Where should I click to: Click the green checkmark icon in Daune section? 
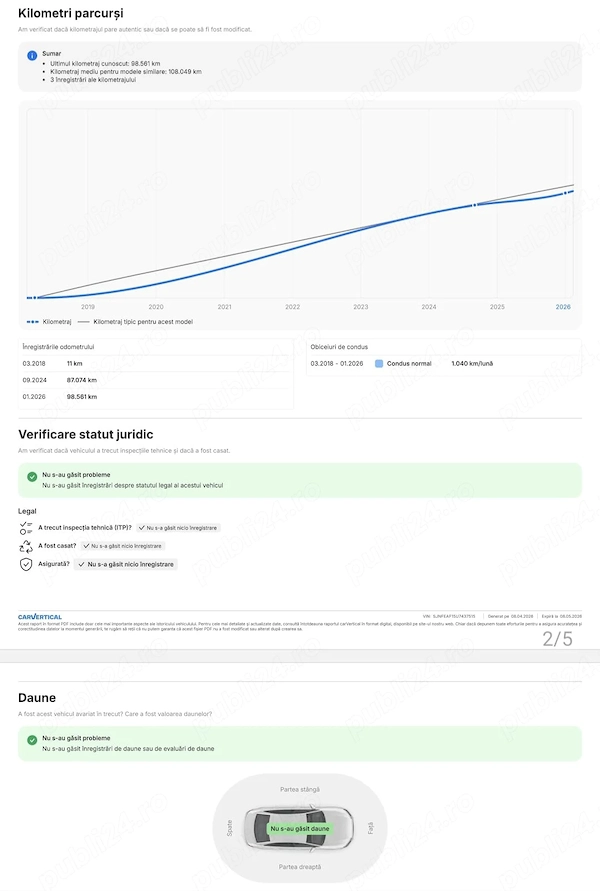pyautogui.click(x=32, y=740)
